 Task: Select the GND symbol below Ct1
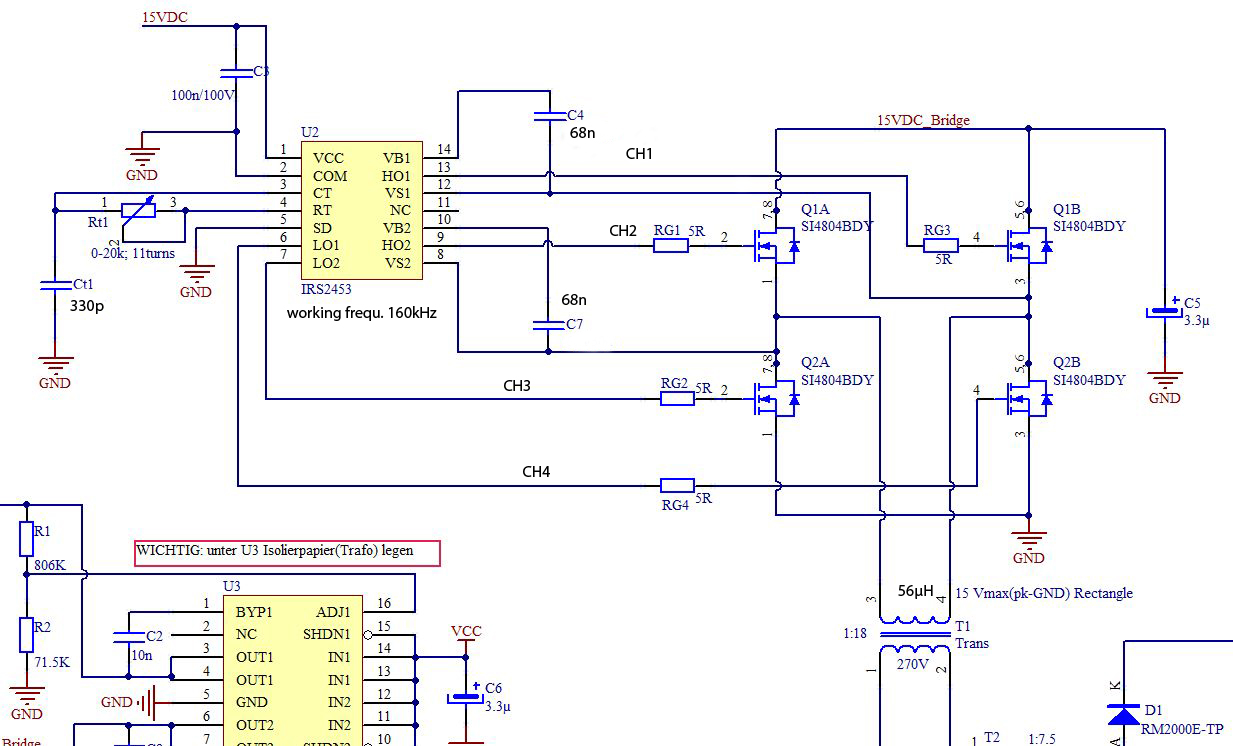coord(55,368)
